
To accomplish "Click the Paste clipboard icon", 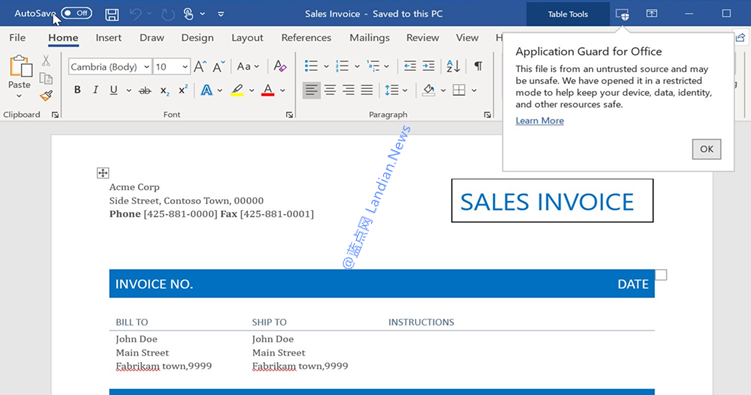I will click(x=21, y=66).
